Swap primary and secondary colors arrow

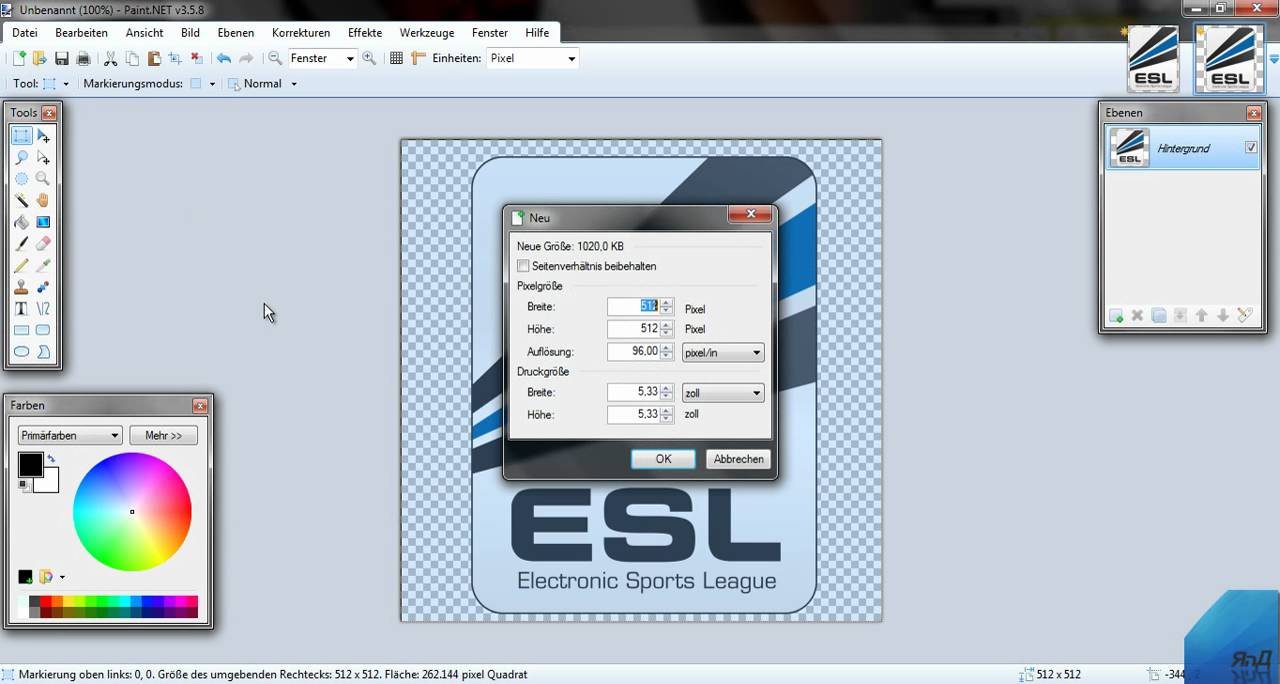click(51, 459)
